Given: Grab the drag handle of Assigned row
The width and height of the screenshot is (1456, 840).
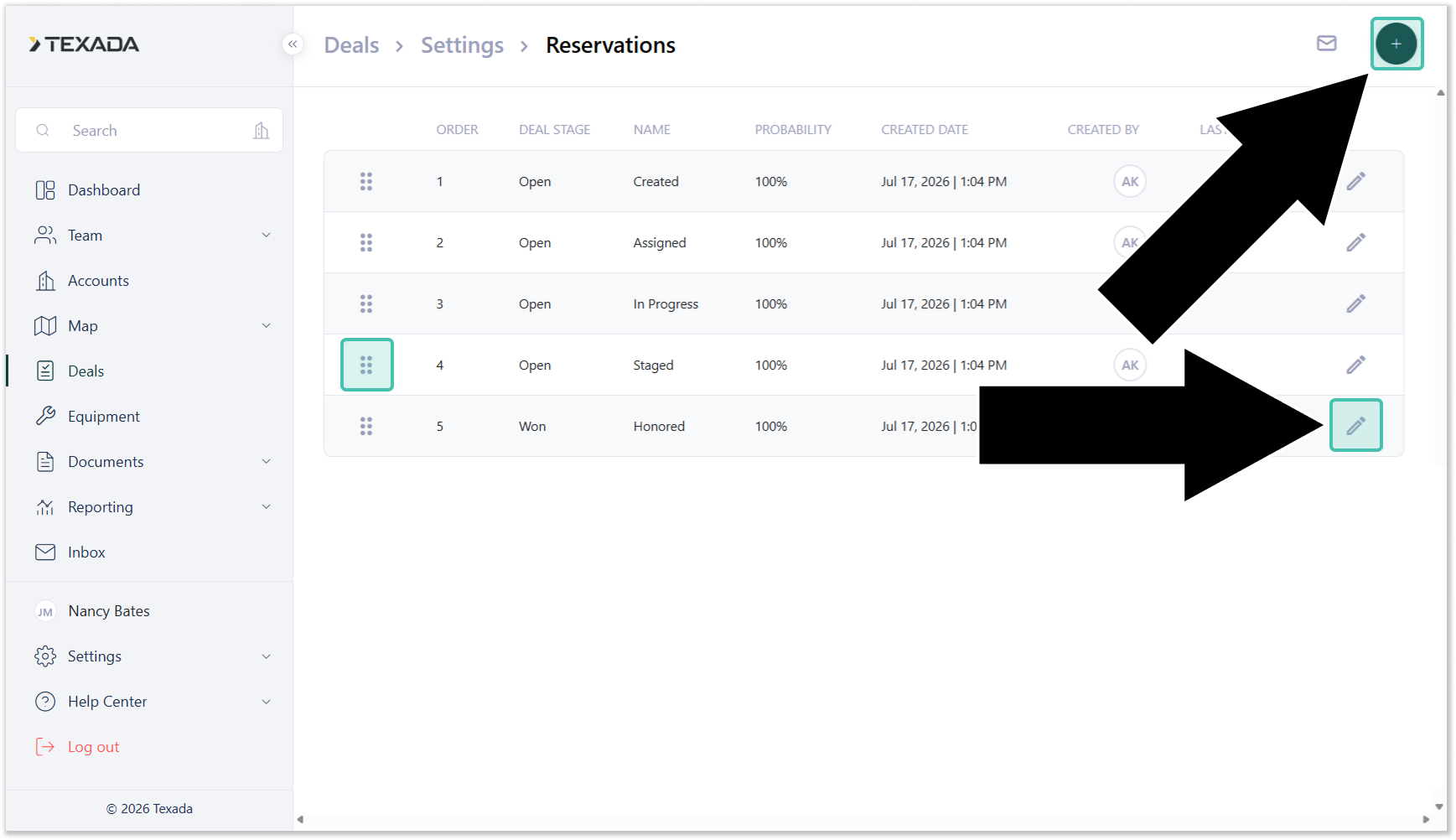Looking at the screenshot, I should click(x=366, y=242).
